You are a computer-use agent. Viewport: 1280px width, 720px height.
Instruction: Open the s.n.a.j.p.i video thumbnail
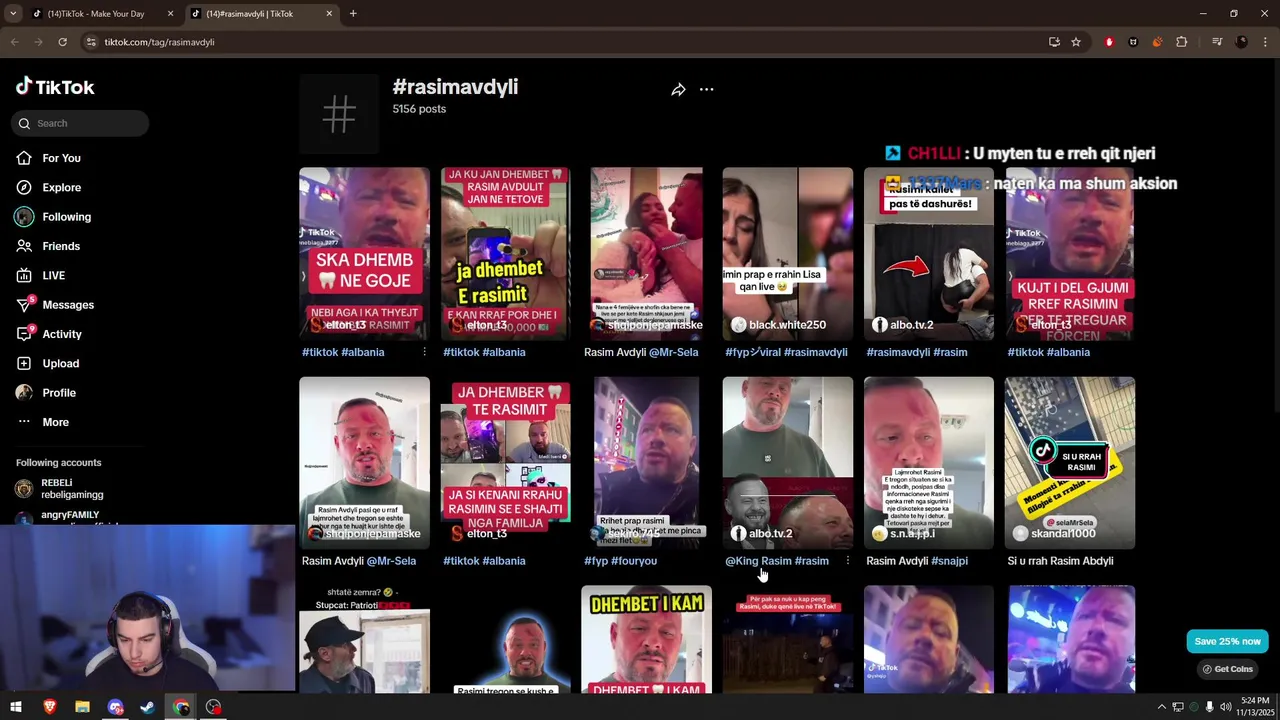(x=928, y=463)
